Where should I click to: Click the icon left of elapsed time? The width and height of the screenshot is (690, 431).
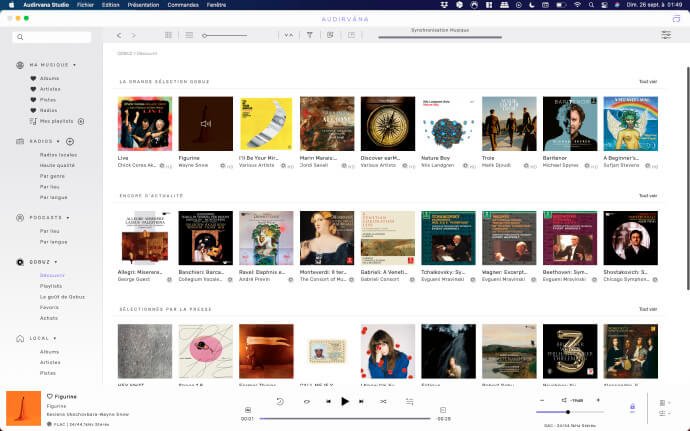coord(248,410)
